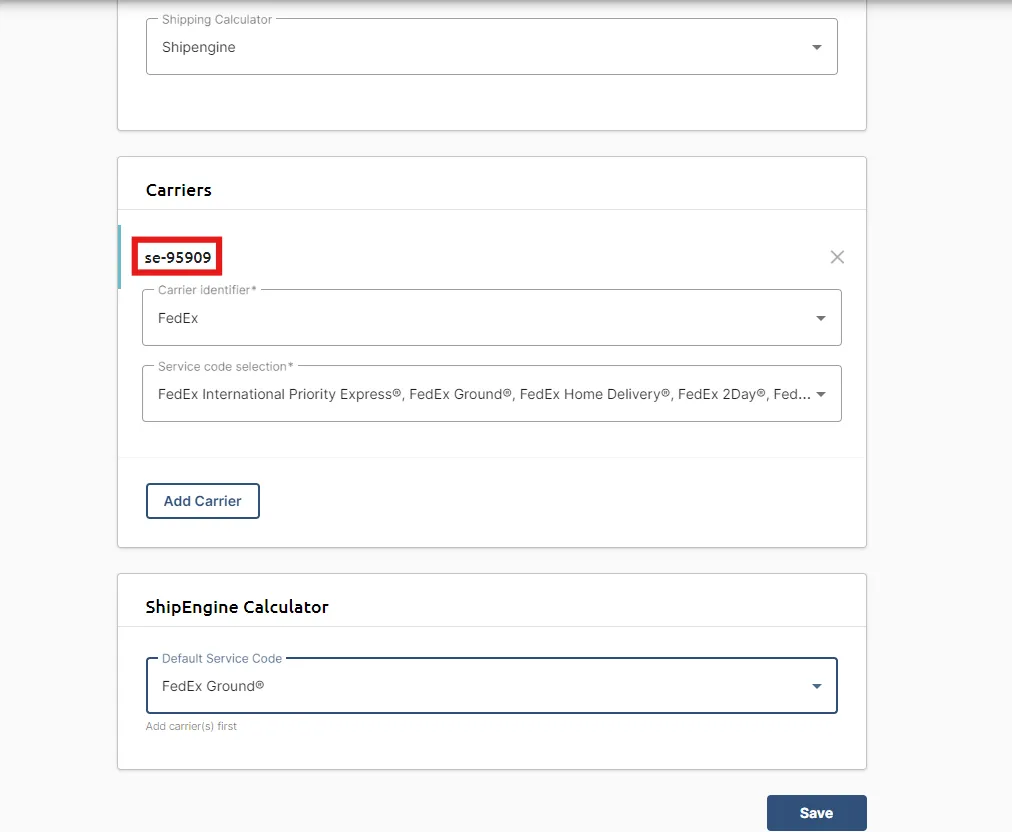
Task: Click the Add Carrier button
Action: (x=203, y=501)
